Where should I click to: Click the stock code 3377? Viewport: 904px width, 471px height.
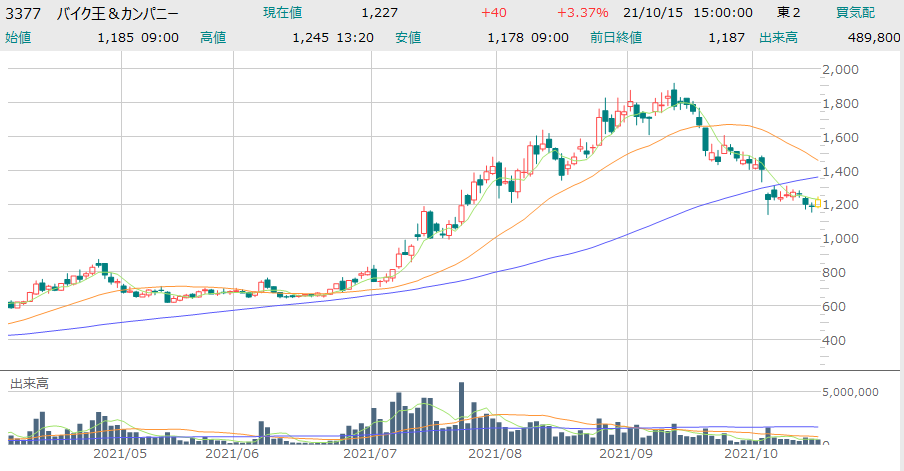(x=23, y=13)
